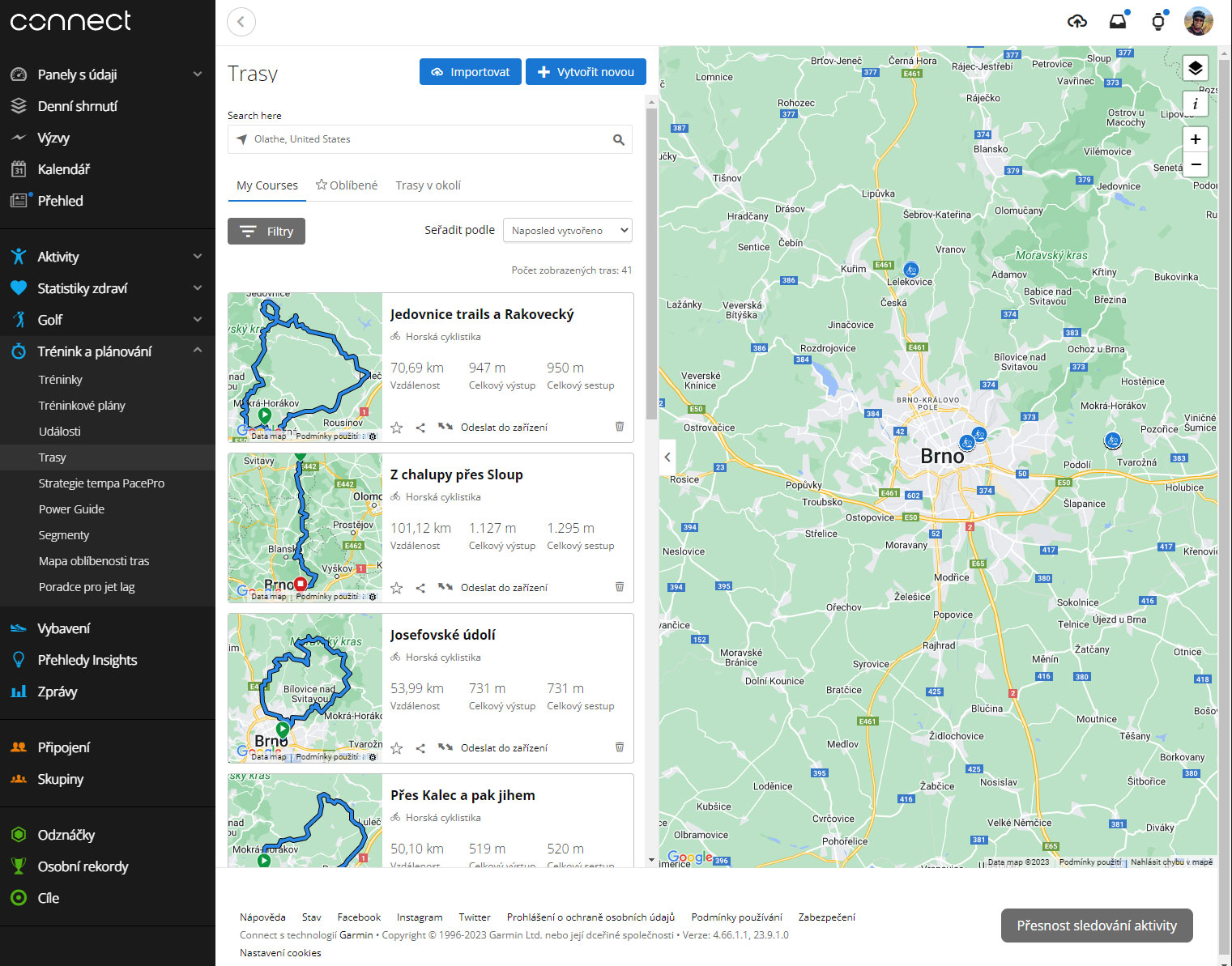Star the Josefovské údolí course
The image size is (1232, 966).
(x=397, y=748)
